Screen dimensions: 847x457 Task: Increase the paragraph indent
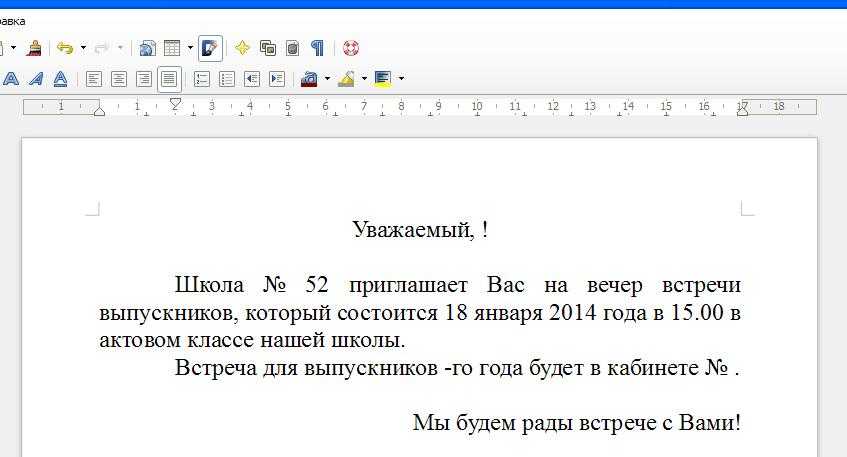[277, 78]
